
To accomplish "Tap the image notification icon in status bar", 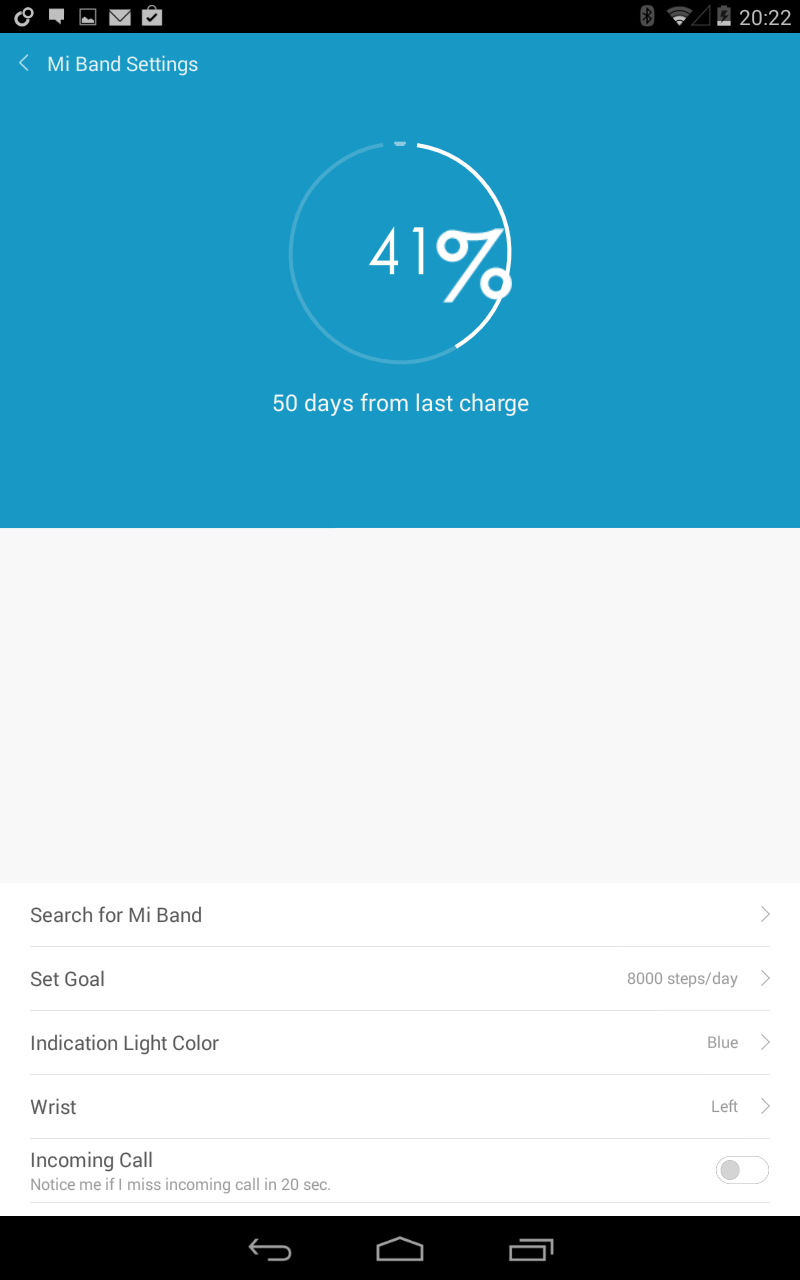I will (88, 16).
